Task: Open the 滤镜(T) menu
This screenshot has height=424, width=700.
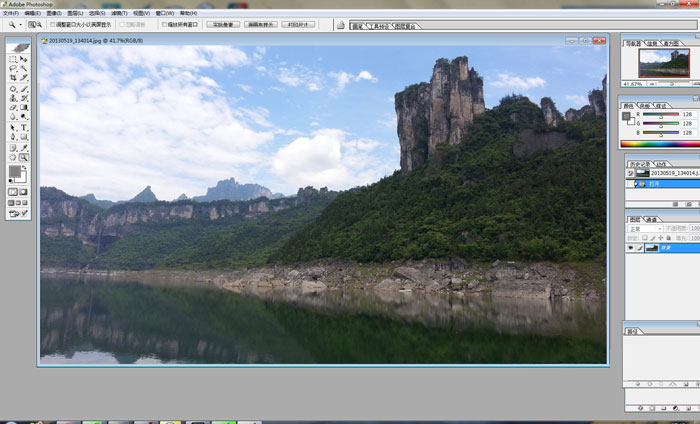Action: click(119, 13)
